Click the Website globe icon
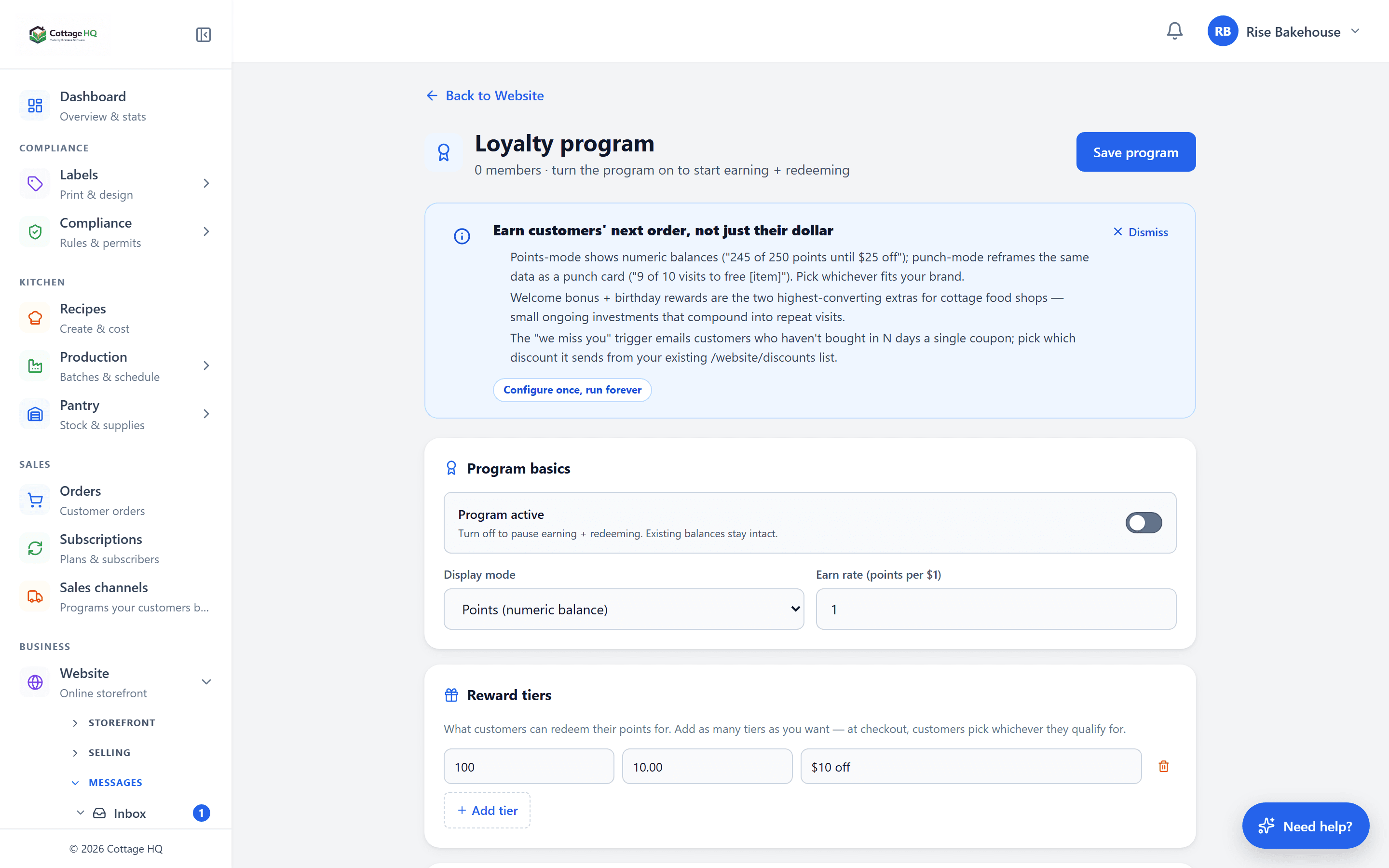This screenshot has height=868, width=1389. click(35, 682)
